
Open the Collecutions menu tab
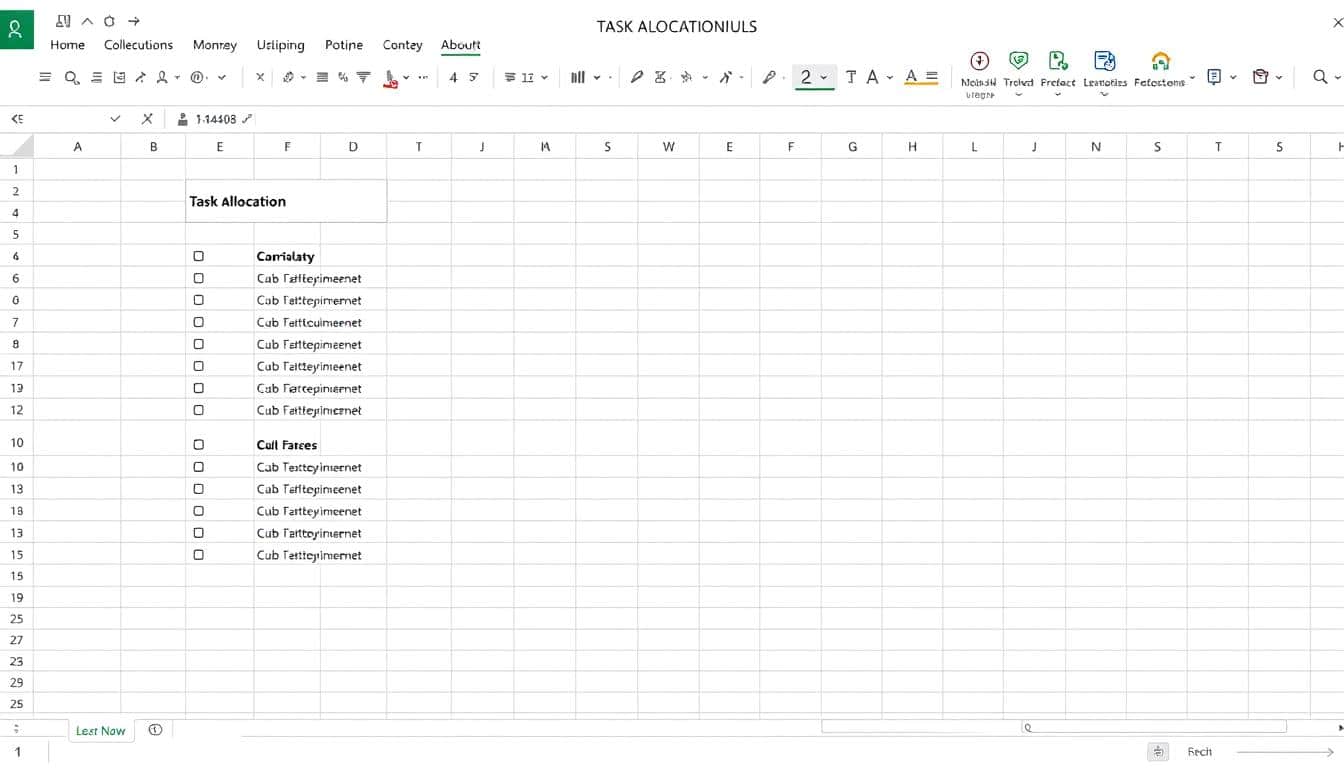(138, 45)
